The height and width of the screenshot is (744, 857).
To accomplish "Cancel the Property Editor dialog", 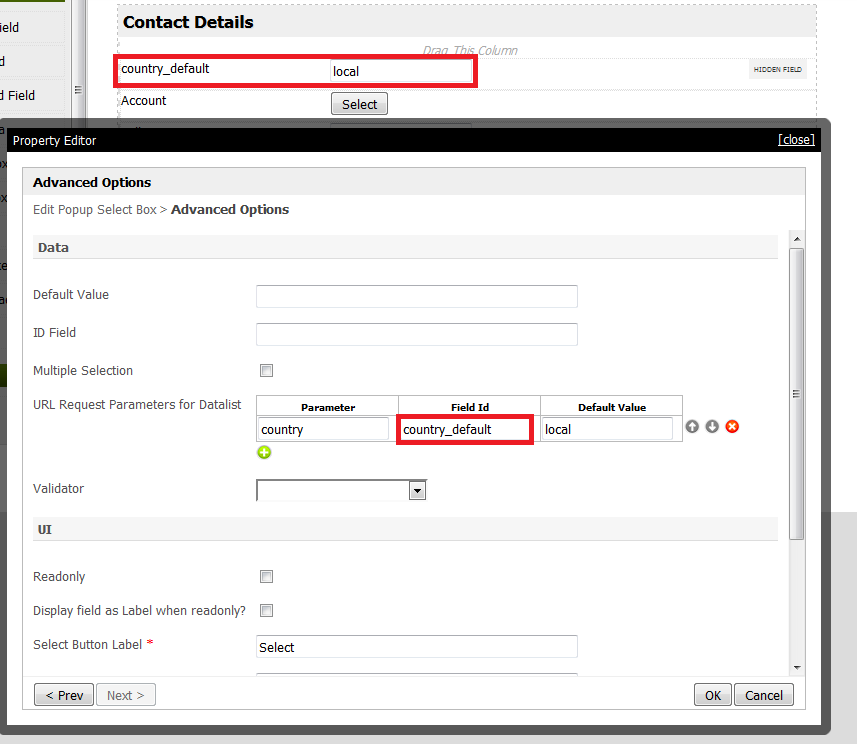I will pos(764,695).
